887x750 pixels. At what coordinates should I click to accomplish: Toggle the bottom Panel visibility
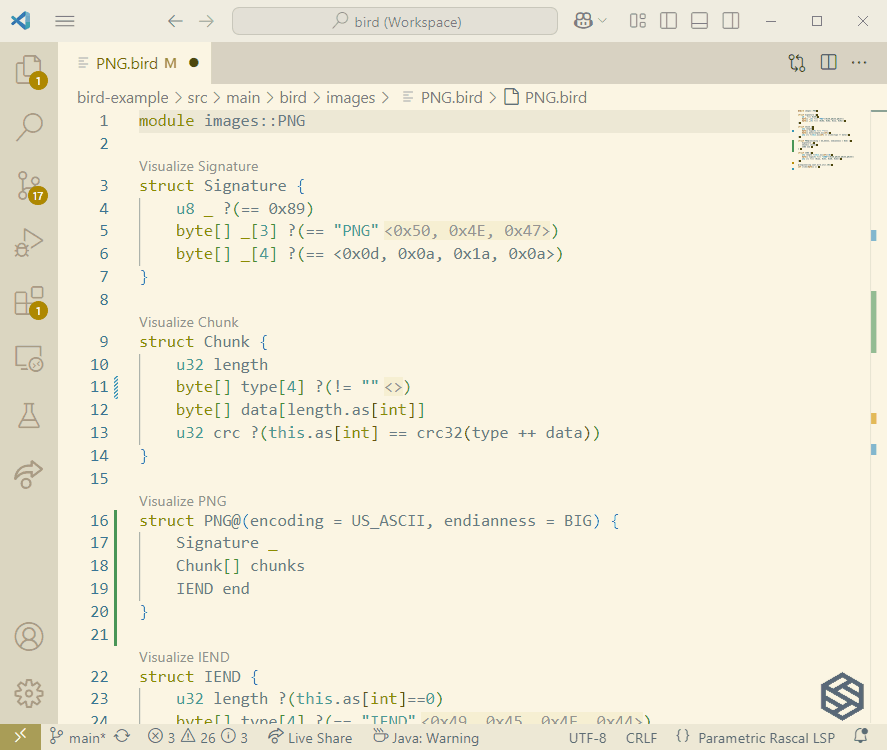point(700,21)
